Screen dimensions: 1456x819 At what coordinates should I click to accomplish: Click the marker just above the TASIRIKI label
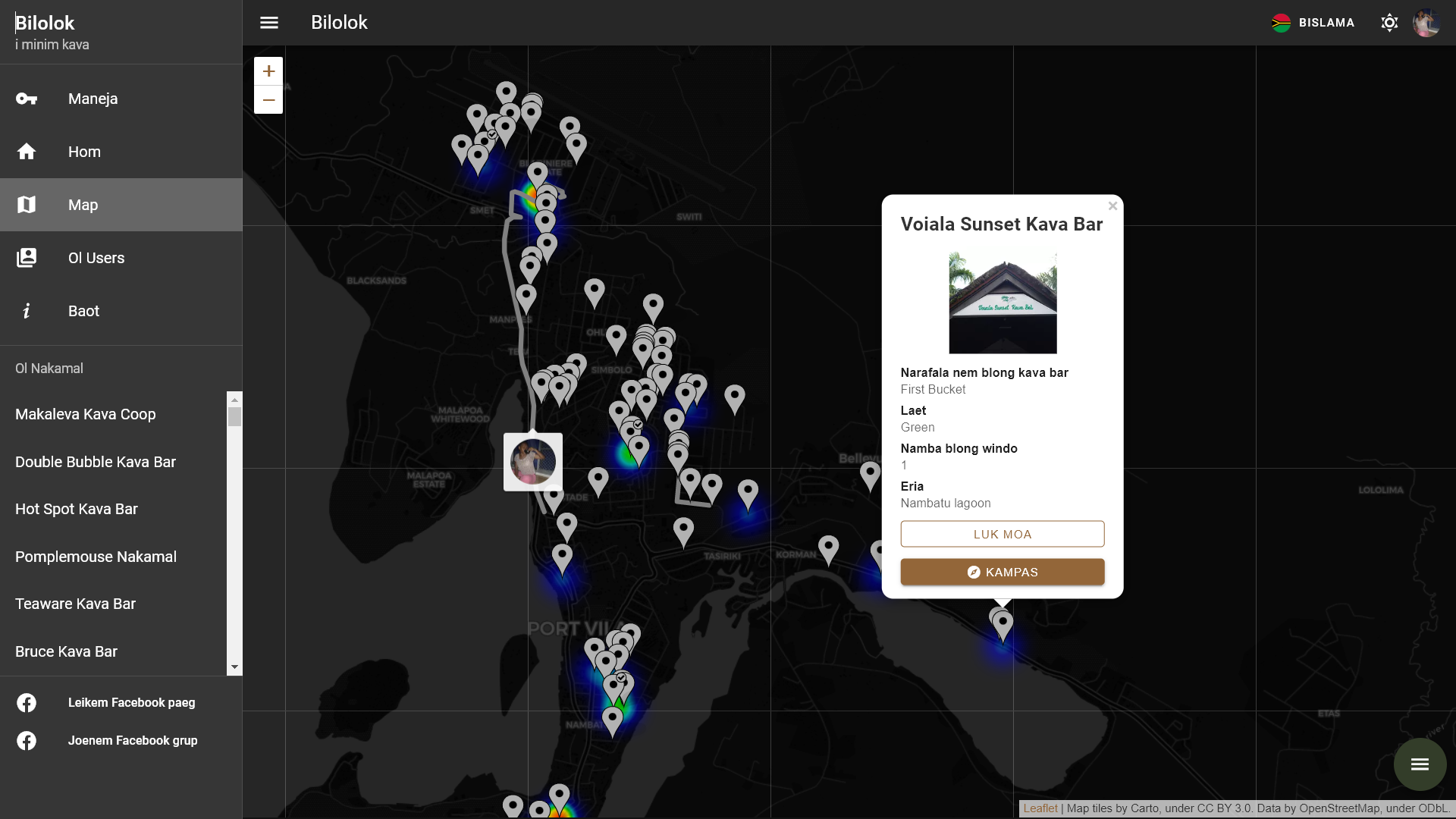(x=683, y=532)
